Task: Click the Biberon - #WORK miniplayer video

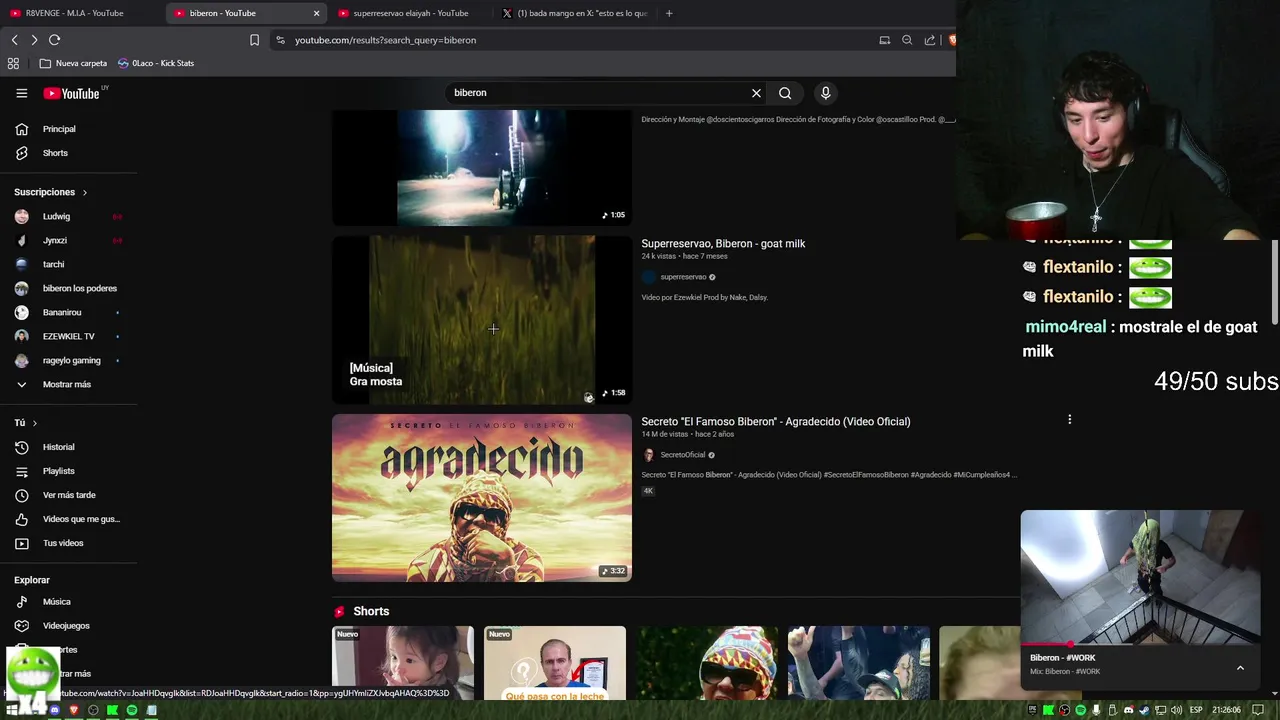Action: [x=1140, y=577]
